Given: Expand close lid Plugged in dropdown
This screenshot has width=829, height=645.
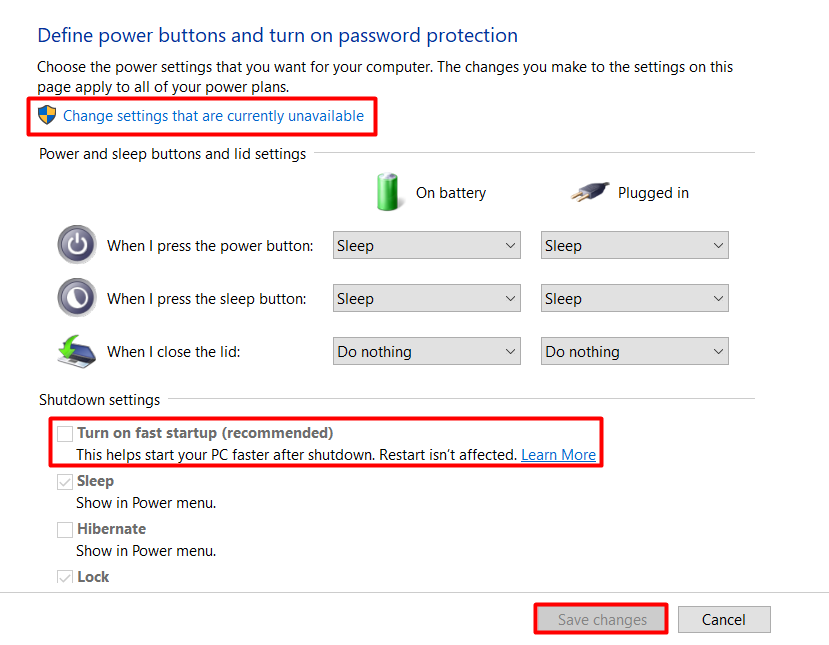Looking at the screenshot, I should [634, 351].
